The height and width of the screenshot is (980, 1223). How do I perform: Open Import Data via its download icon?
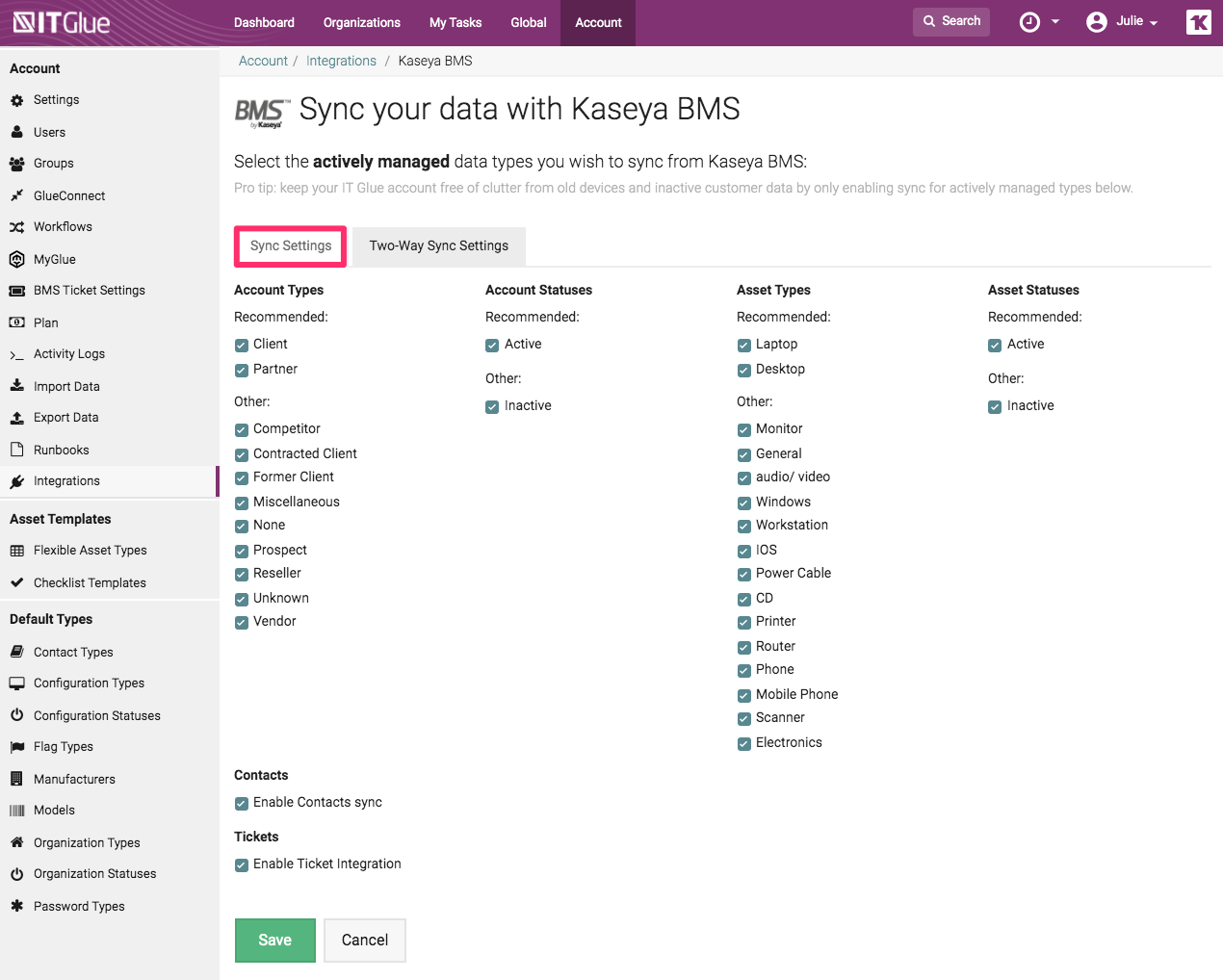[x=17, y=386]
